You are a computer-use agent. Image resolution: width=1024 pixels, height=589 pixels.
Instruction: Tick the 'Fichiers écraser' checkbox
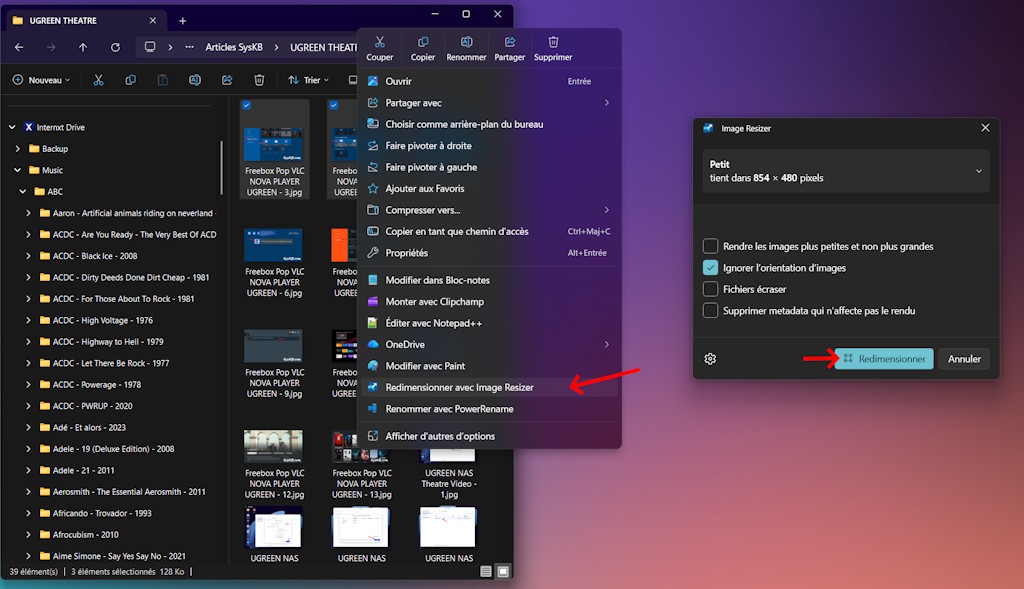coord(710,289)
